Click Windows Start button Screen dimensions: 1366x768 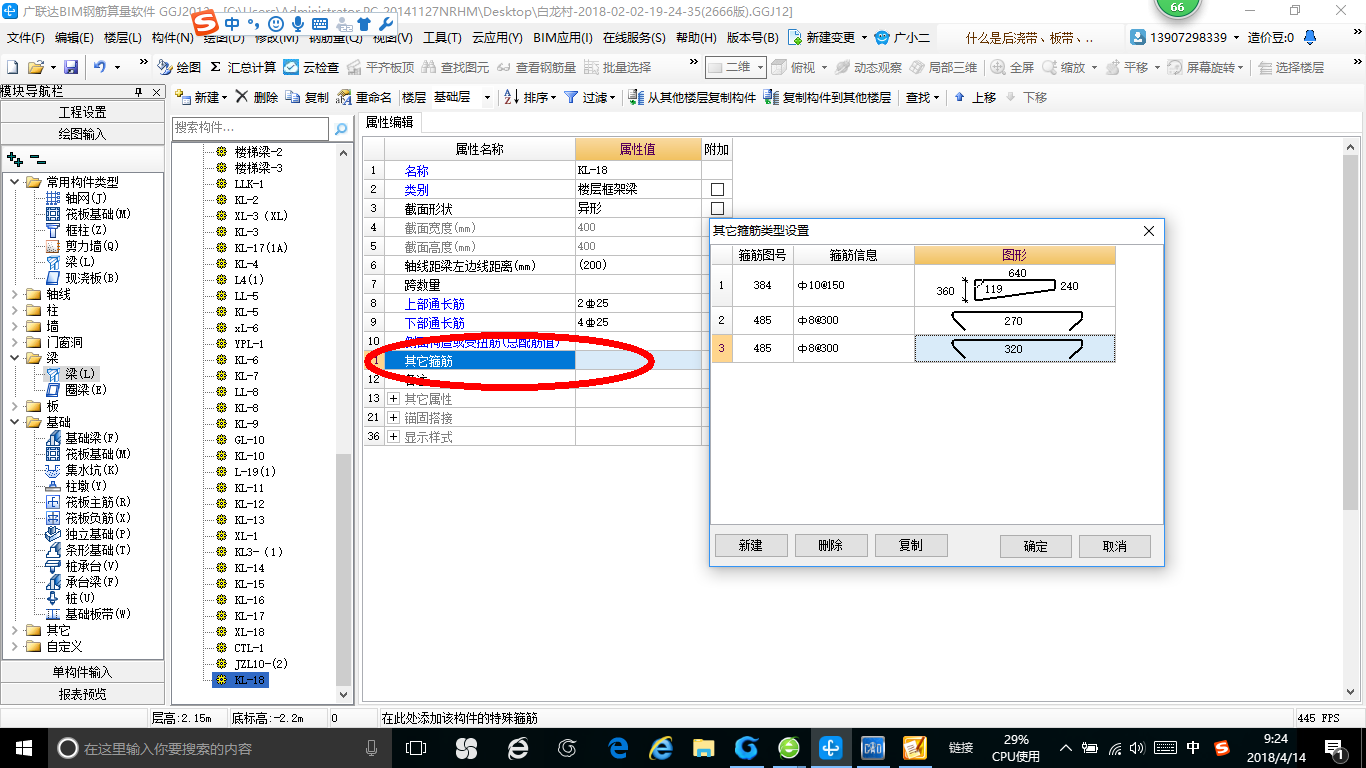(24, 748)
